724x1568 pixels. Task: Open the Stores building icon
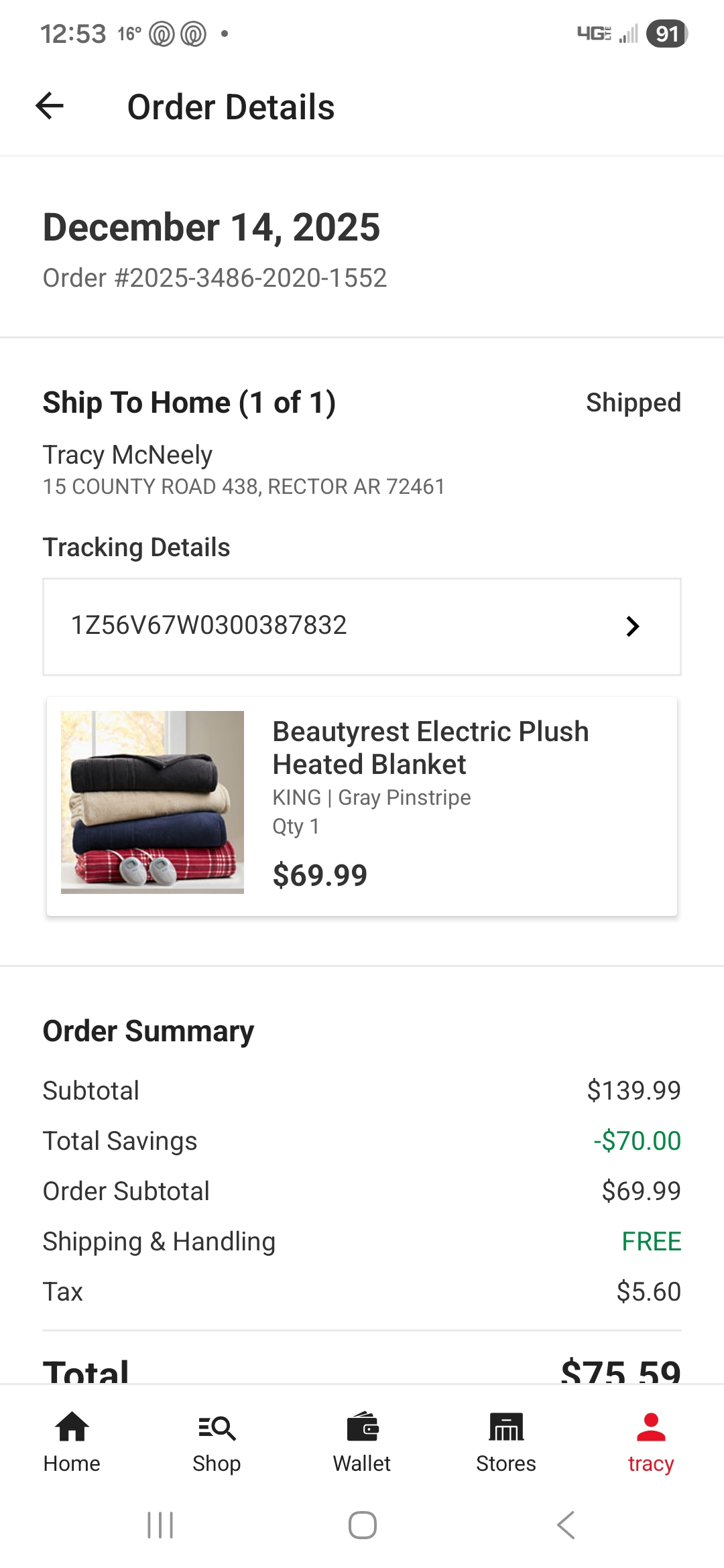pyautogui.click(x=506, y=1426)
